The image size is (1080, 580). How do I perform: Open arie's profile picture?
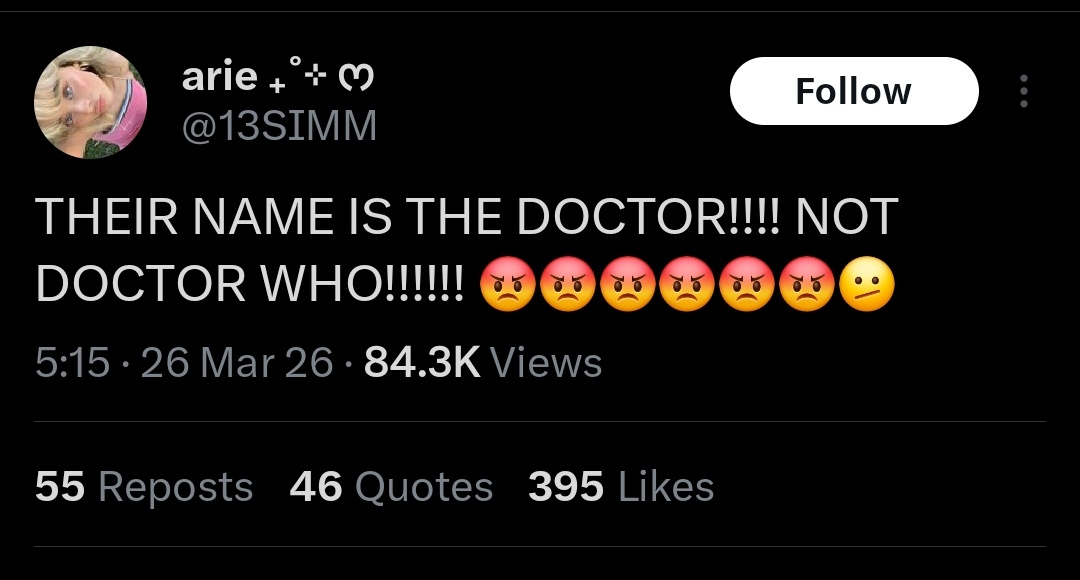coord(90,103)
